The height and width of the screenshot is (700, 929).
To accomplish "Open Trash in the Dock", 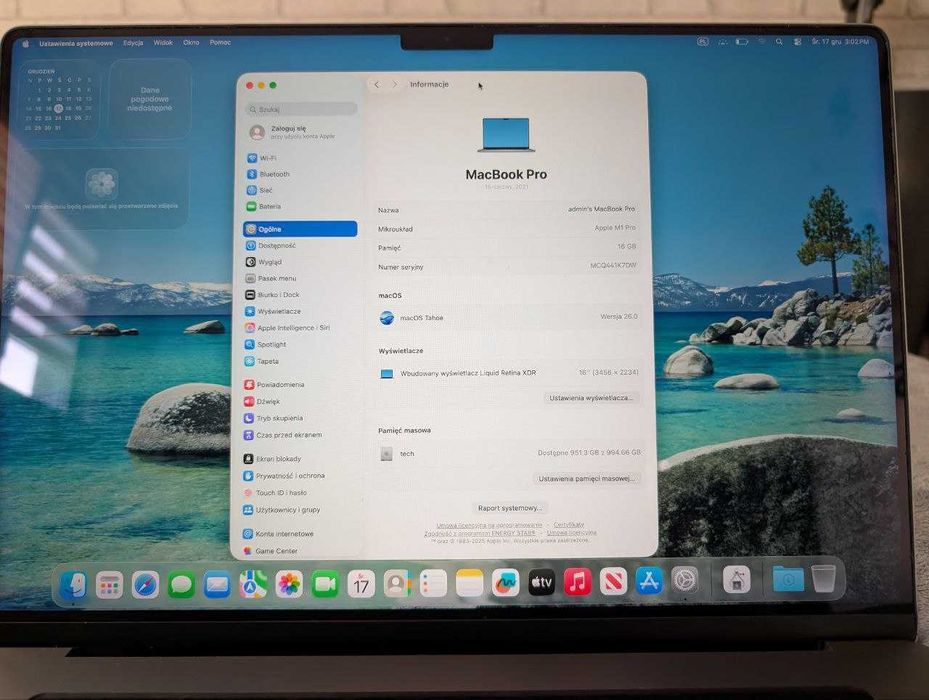I will (x=824, y=578).
